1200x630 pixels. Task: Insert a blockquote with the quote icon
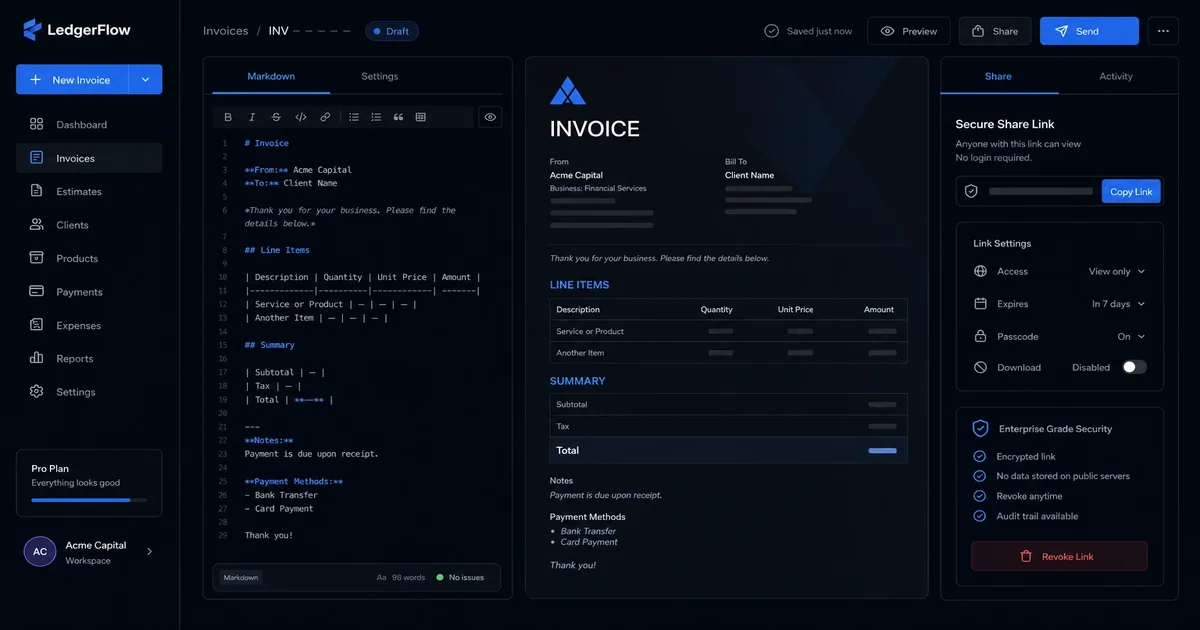(398, 117)
